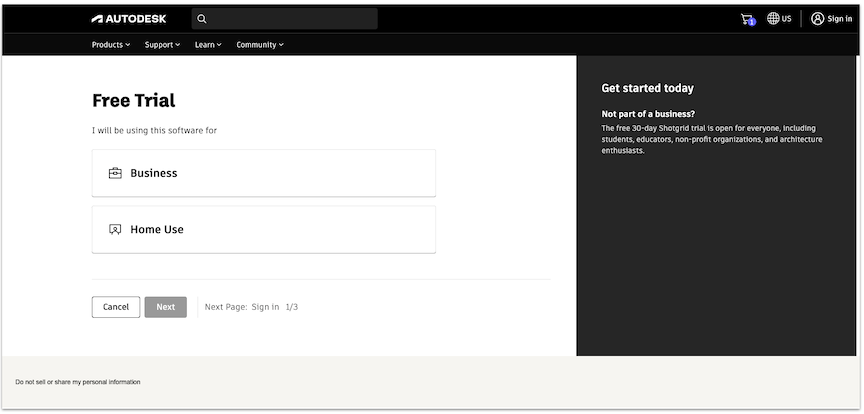Screen dimensions: 864x414
Task: Click the briefcase icon in Business card
Action: point(115,173)
